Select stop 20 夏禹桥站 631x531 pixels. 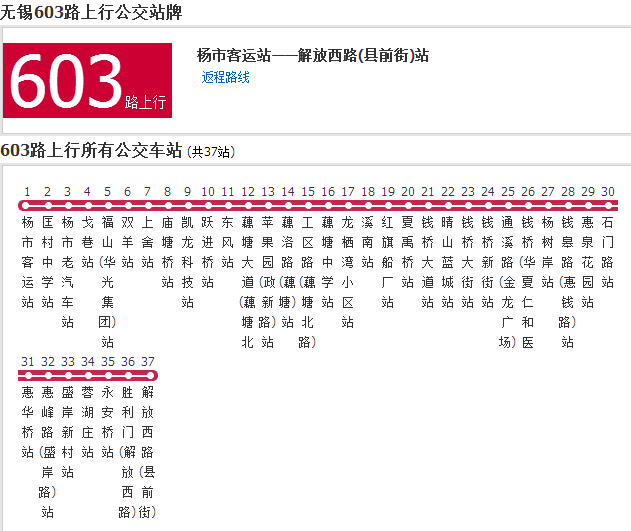pos(408,252)
